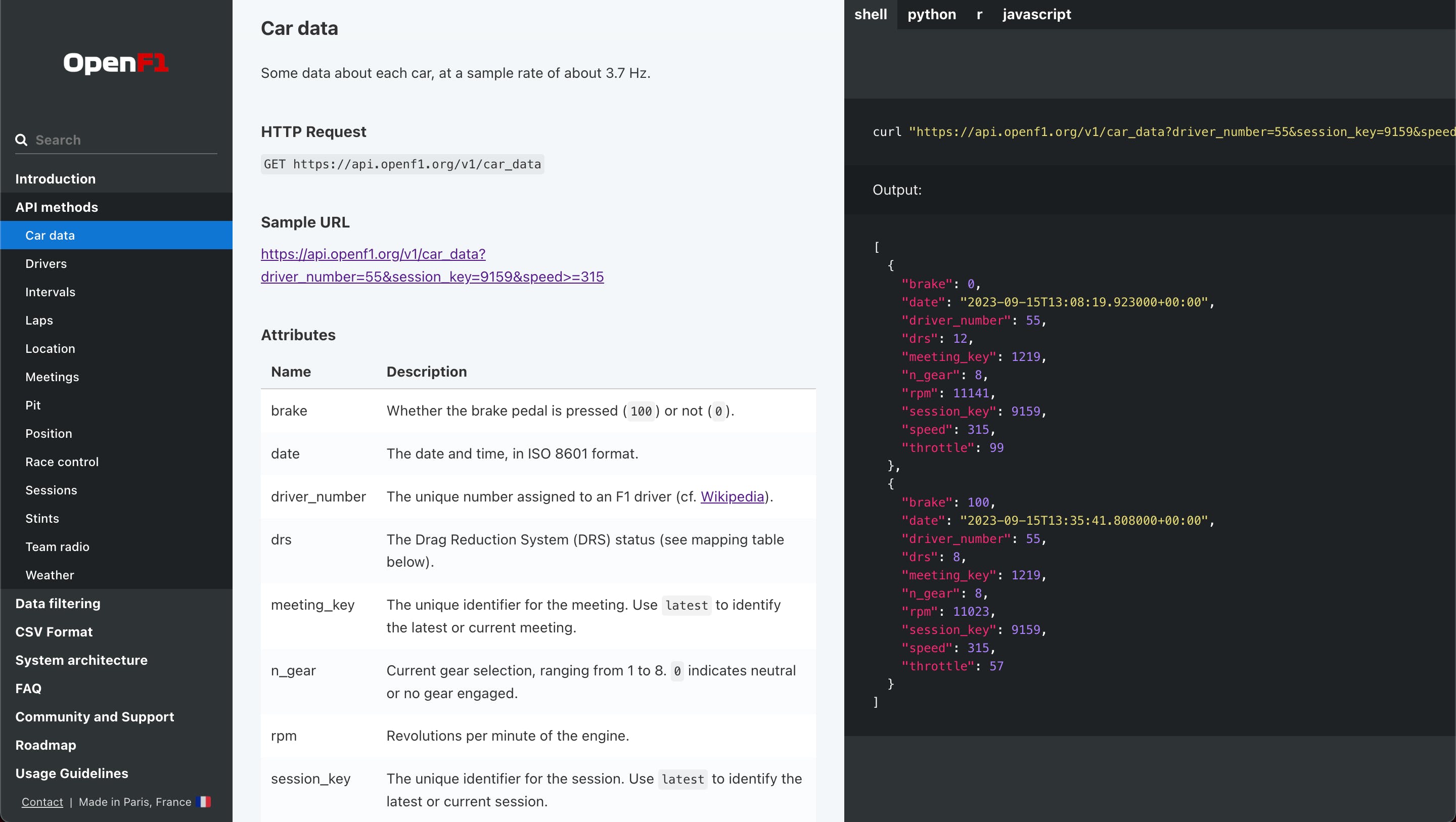Viewport: 1456px width, 822px height.
Task: Select the 'shell' language tab
Action: [870, 14]
